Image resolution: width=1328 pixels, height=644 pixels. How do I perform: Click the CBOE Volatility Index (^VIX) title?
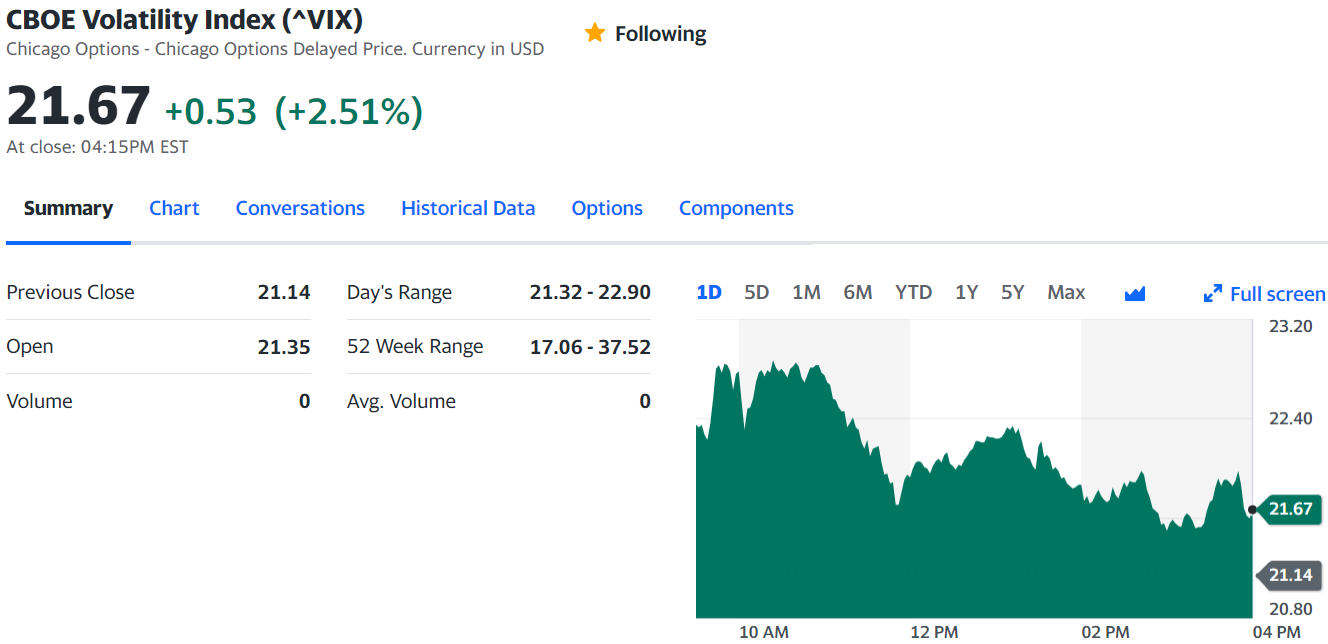tap(184, 18)
